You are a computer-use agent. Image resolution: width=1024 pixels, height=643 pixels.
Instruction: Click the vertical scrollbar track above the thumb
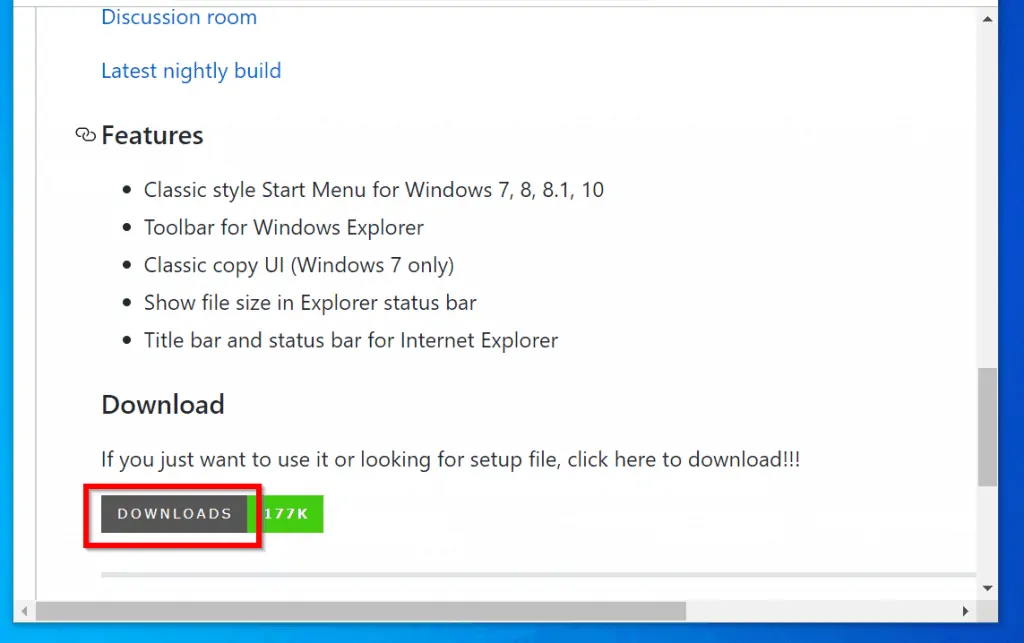tap(987, 200)
